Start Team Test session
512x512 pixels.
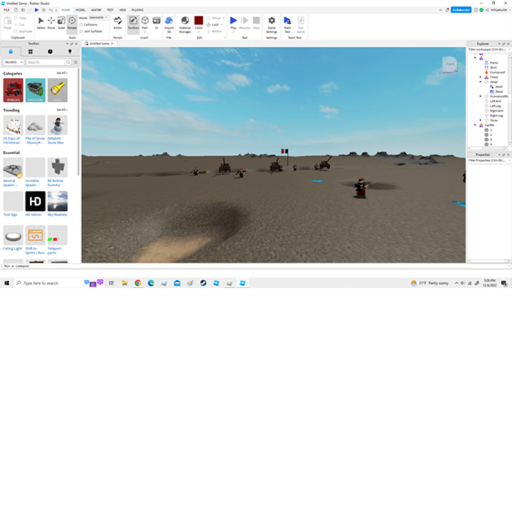[287, 24]
